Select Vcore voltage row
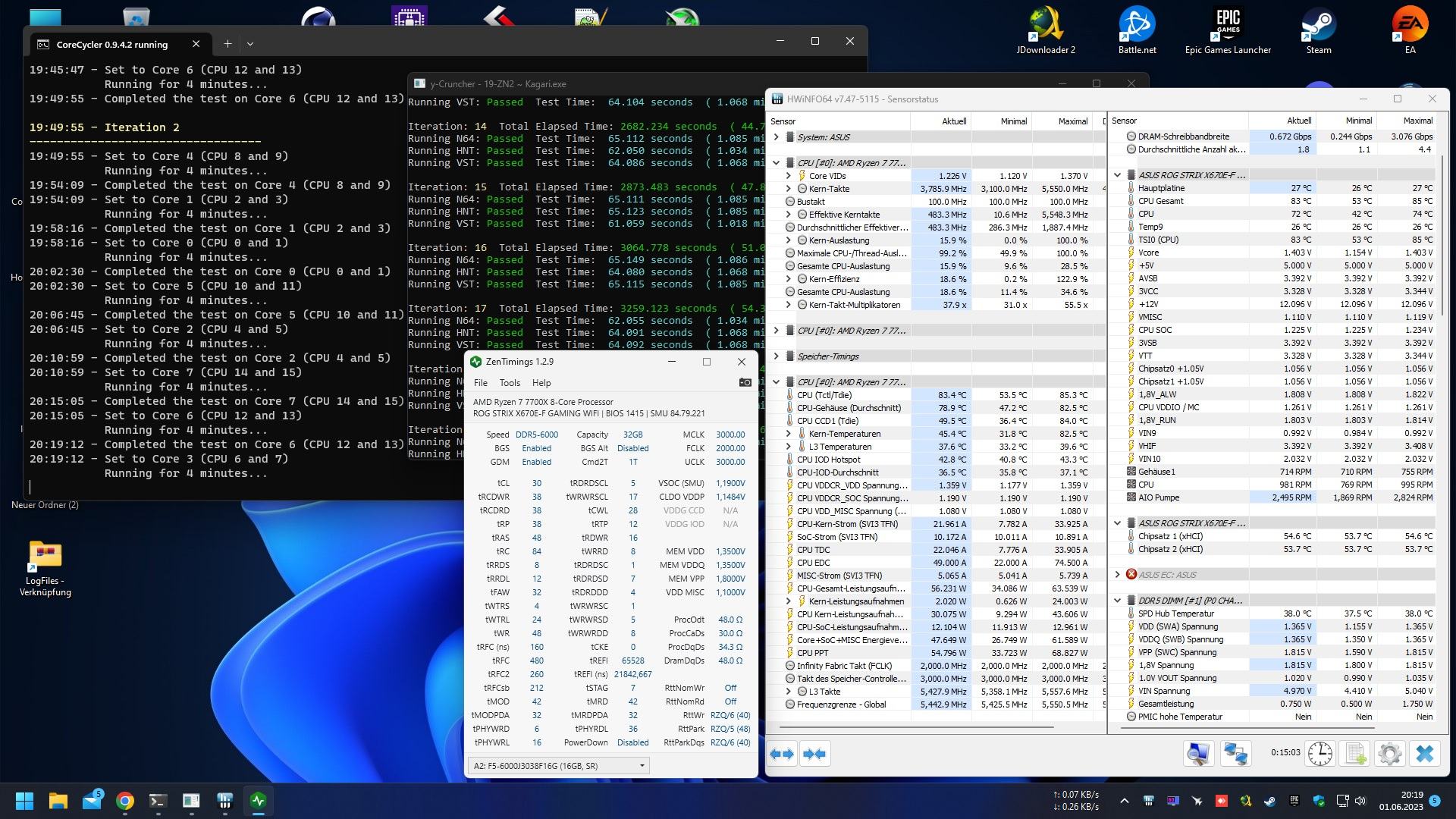Image resolution: width=1456 pixels, height=819 pixels. (x=1273, y=253)
